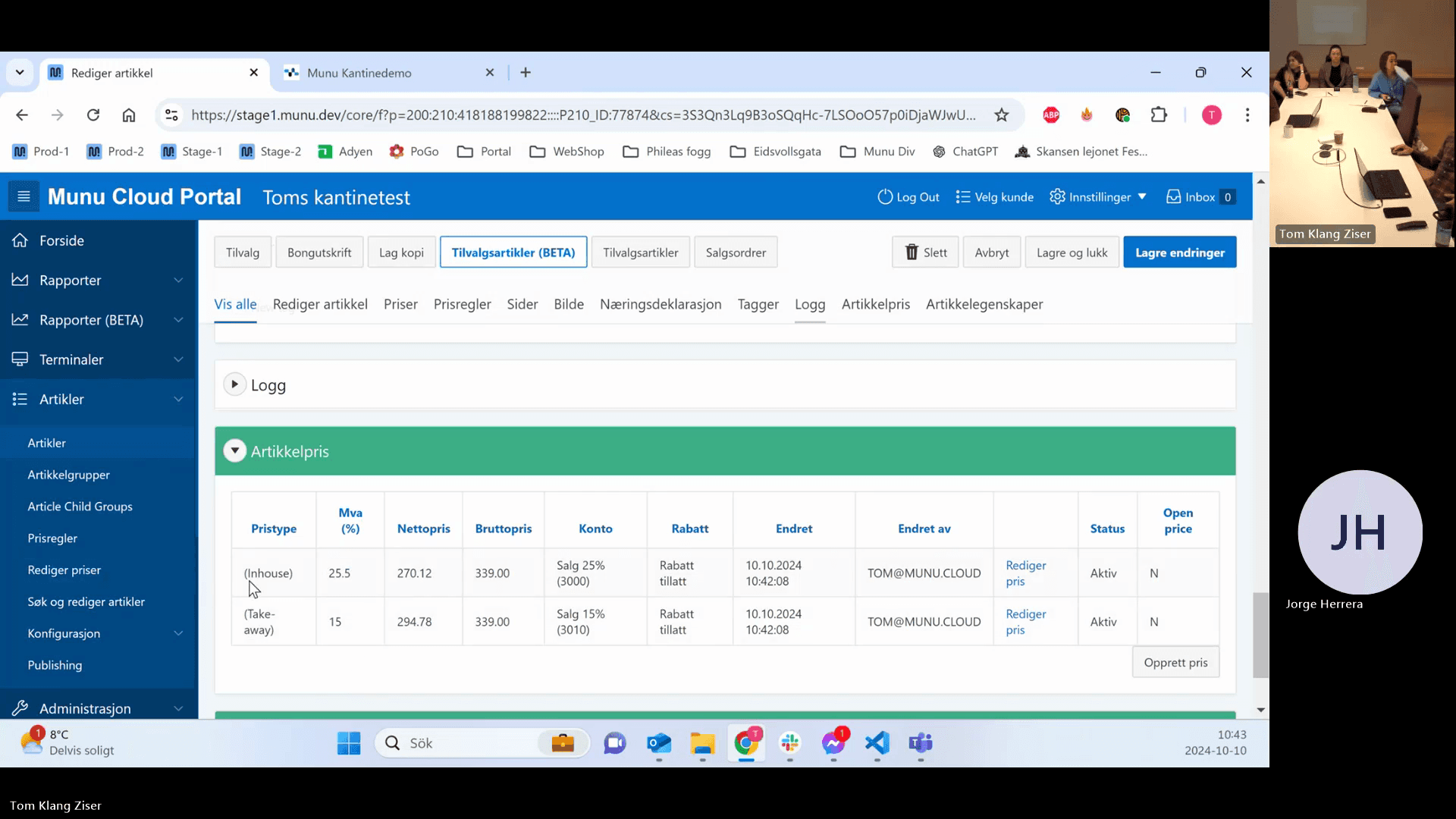Click the browser address bar URL
1456x819 pixels.
pos(584,115)
